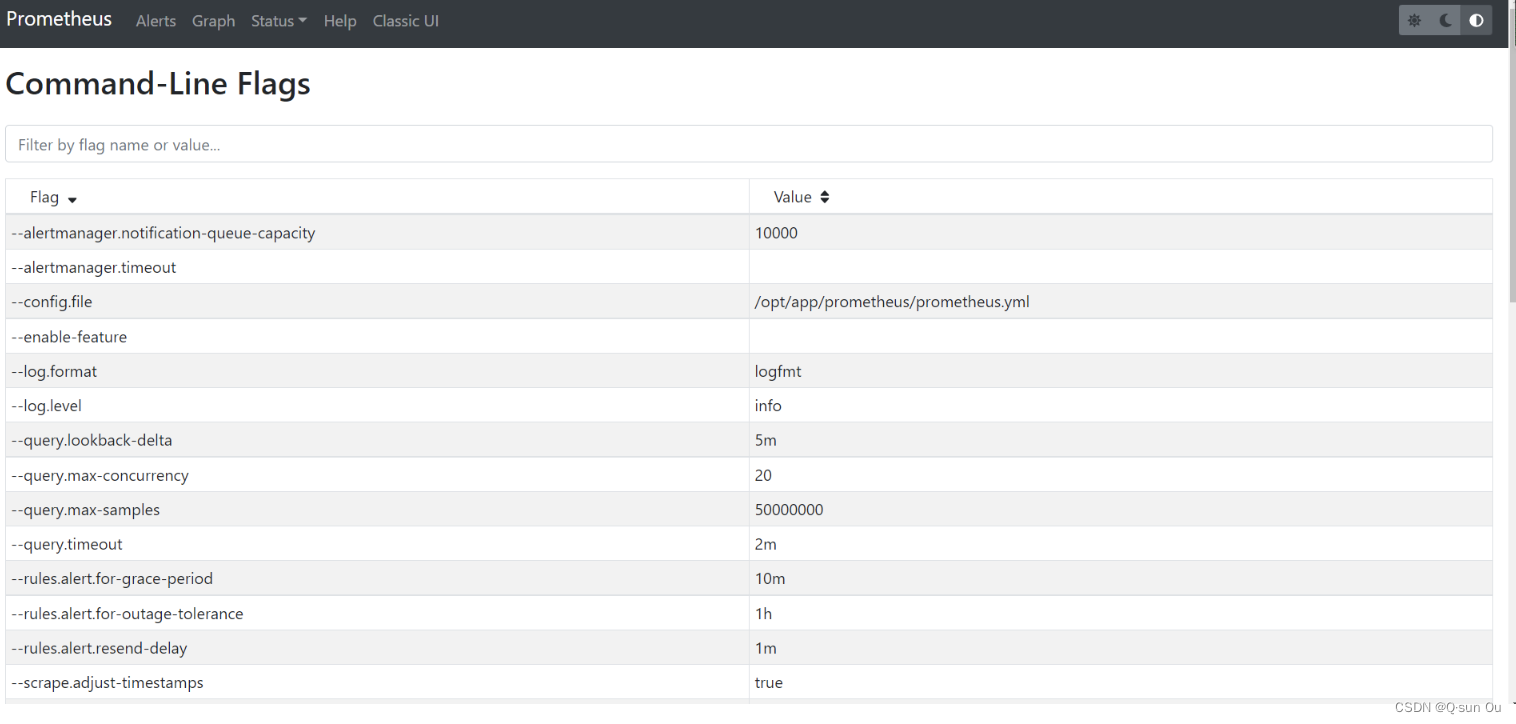This screenshot has width=1516, height=724.
Task: Select --scrape.adjust-timestamps flag cell
Action: pyautogui.click(x=378, y=683)
